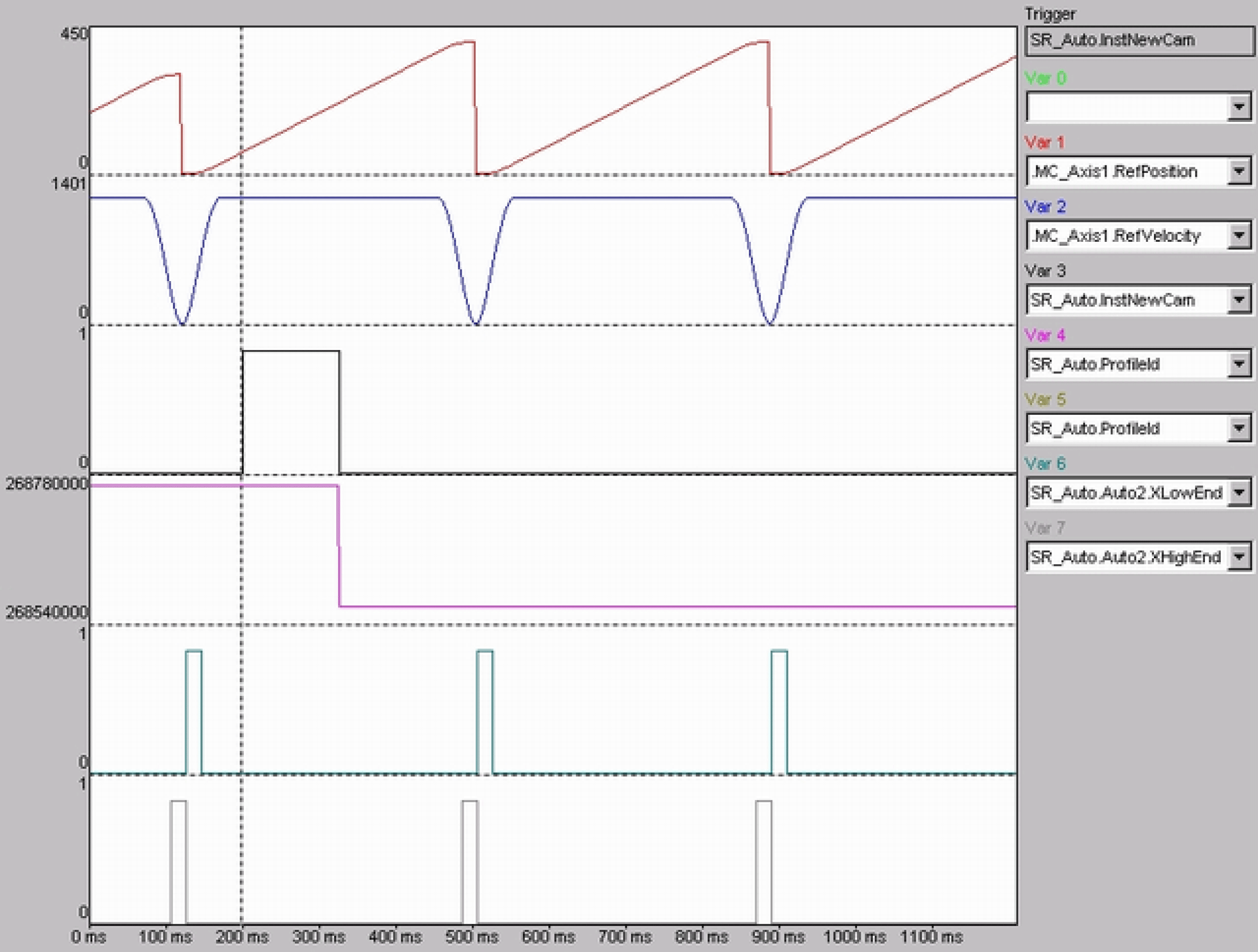Viewport: 1258px width, 952px height.
Task: Open the Var 0 dropdown arrow
Action: click(1239, 107)
